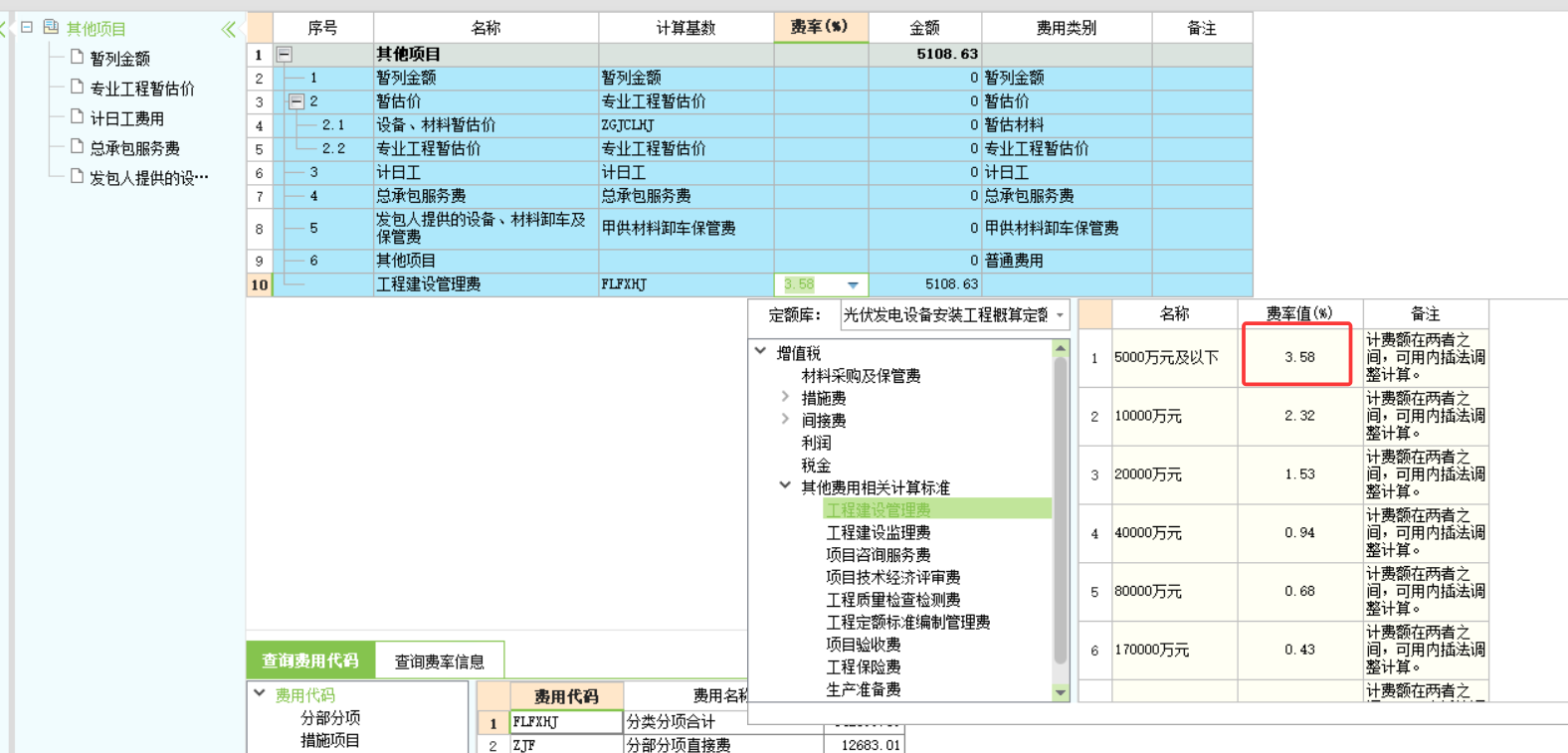This screenshot has width=1568, height=753.
Task: Select rate value 0.94 for 40000万元
Action: [1299, 533]
